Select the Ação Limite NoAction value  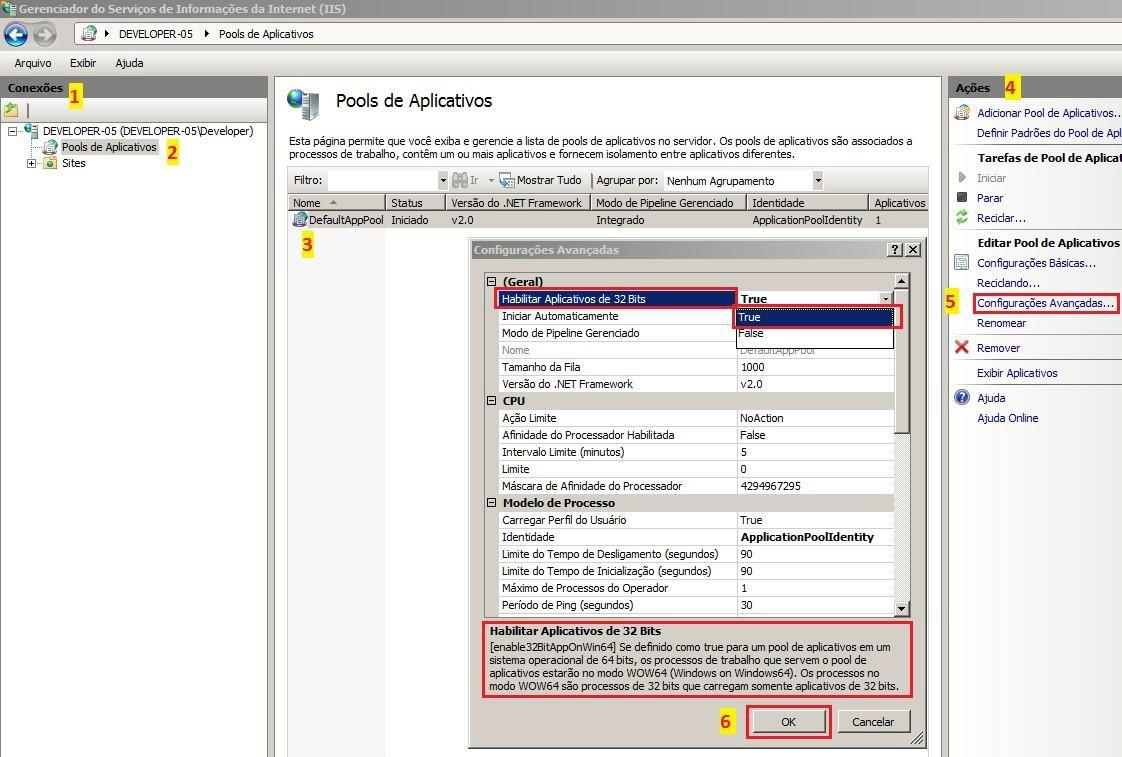click(816, 418)
